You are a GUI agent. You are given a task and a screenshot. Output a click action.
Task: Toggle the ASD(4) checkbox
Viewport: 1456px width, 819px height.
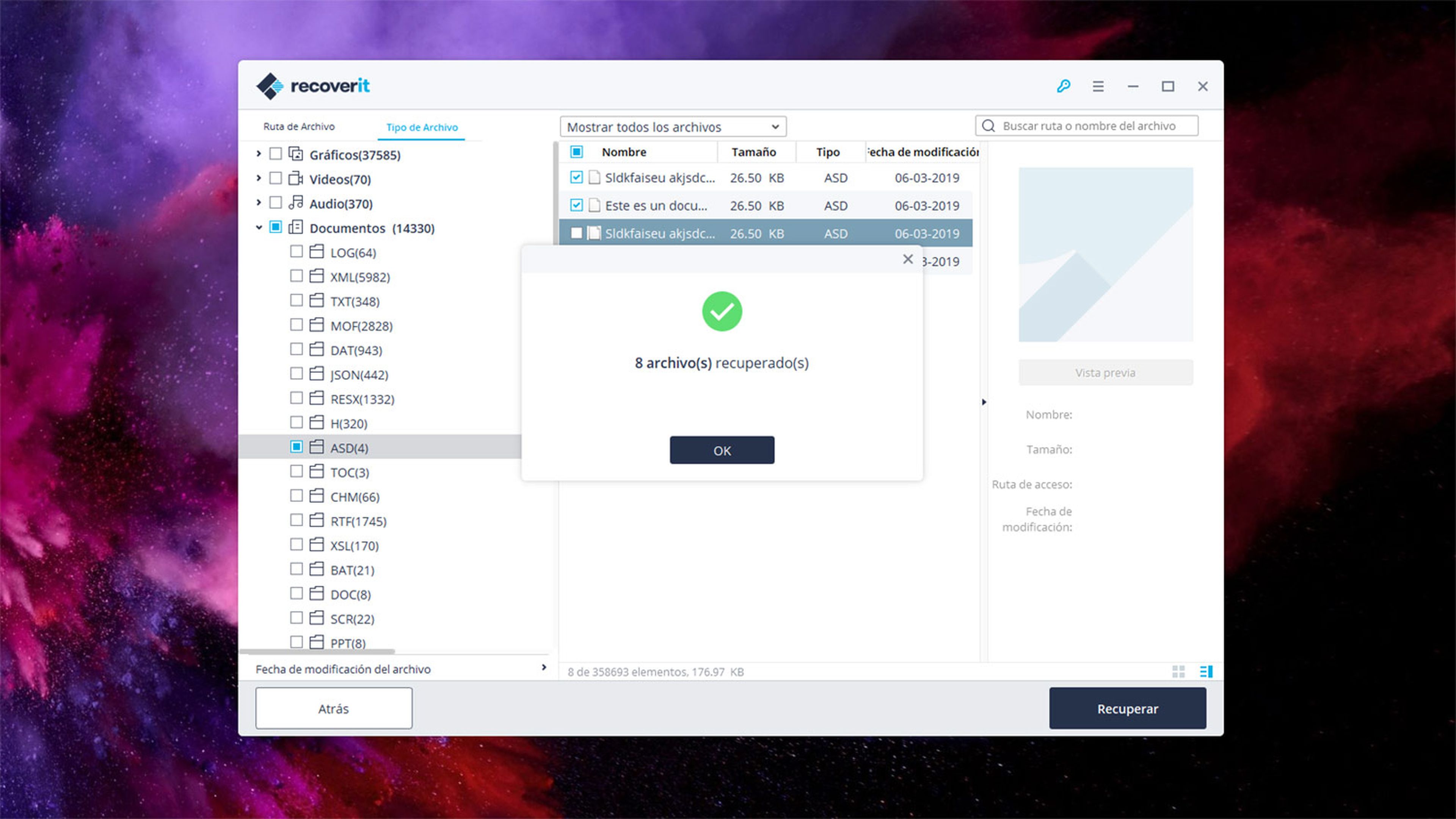(x=296, y=447)
